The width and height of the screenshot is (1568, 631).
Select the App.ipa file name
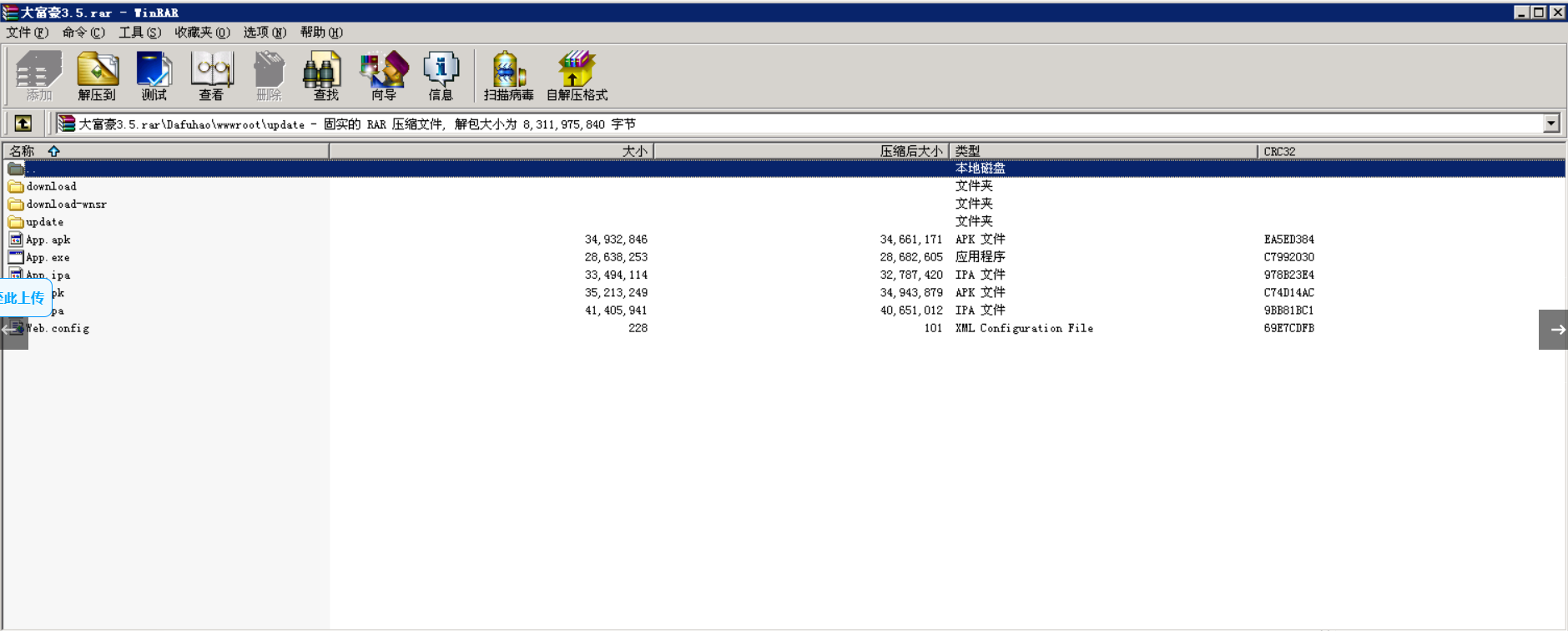click(x=48, y=275)
